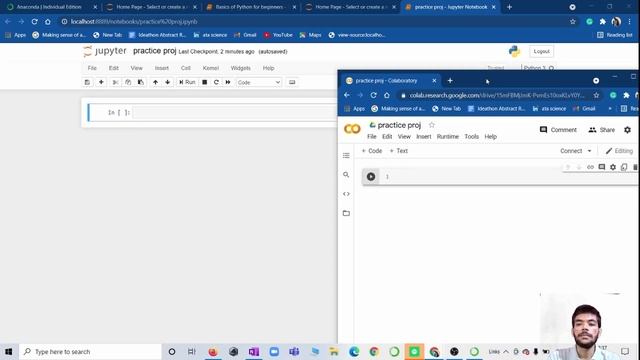The height and width of the screenshot is (360, 640).
Task: Open the Reading list in the main browser
Action: [615, 35]
